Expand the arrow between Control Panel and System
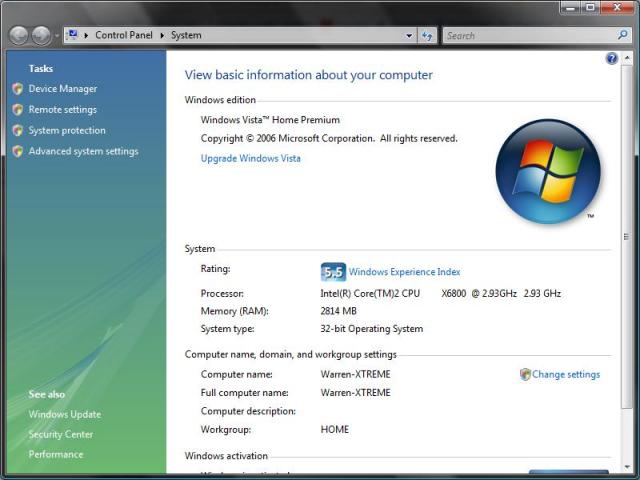The image size is (640, 480). (x=162, y=36)
